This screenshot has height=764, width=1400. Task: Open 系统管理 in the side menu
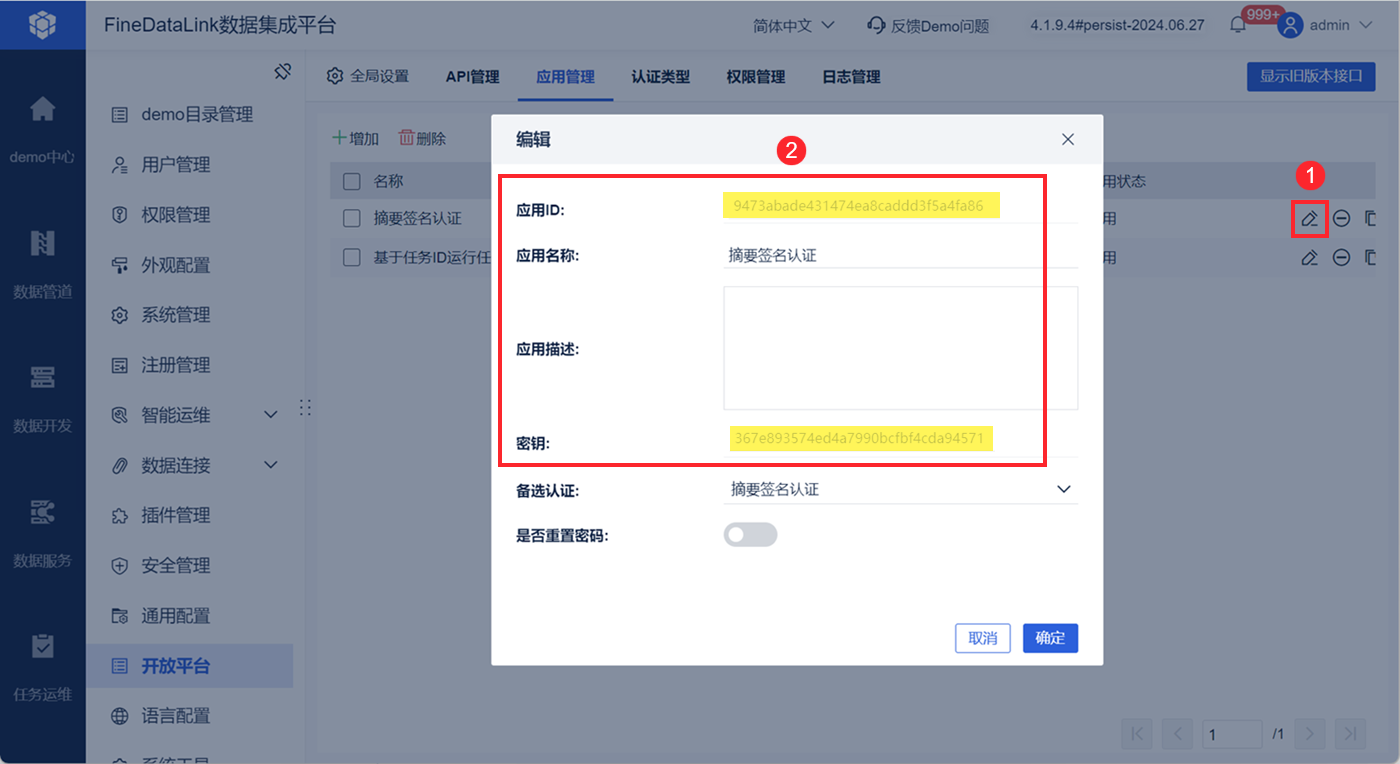click(190, 315)
